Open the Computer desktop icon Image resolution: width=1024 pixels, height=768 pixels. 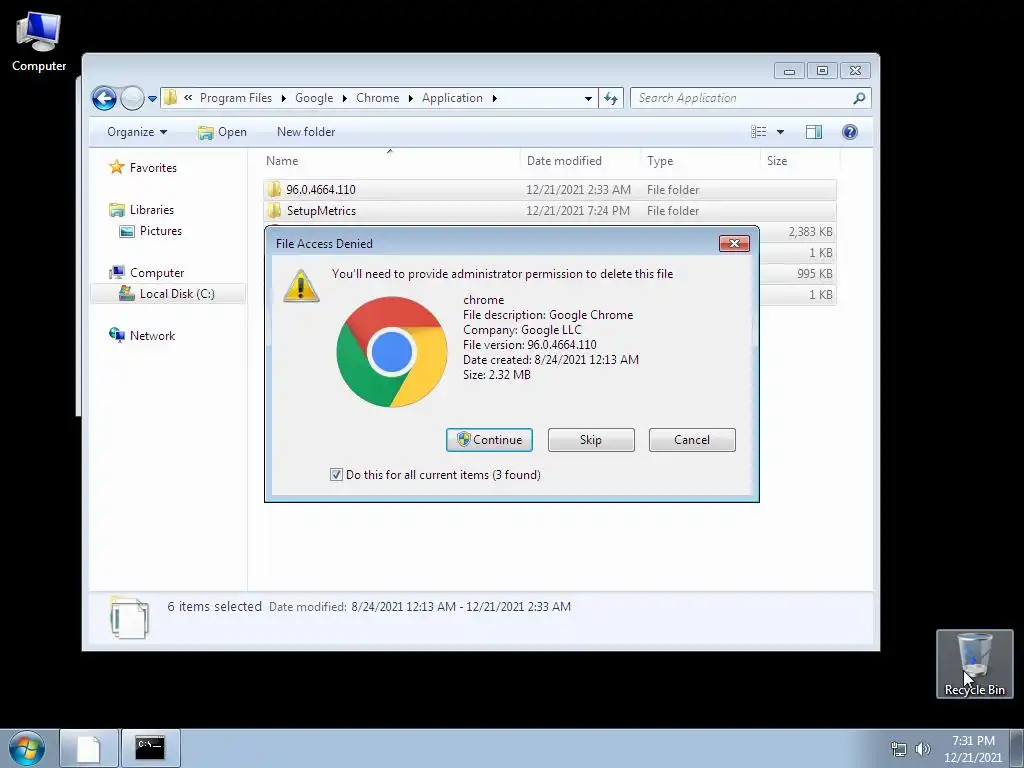click(x=39, y=42)
